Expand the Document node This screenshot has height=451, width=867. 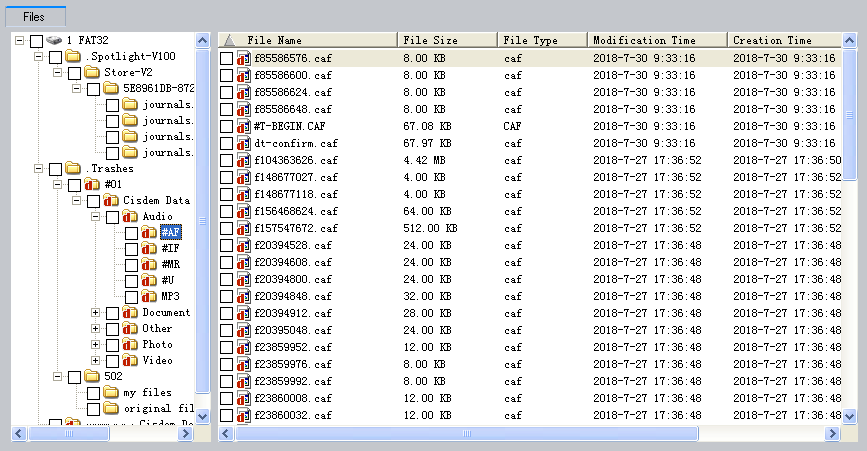96,312
